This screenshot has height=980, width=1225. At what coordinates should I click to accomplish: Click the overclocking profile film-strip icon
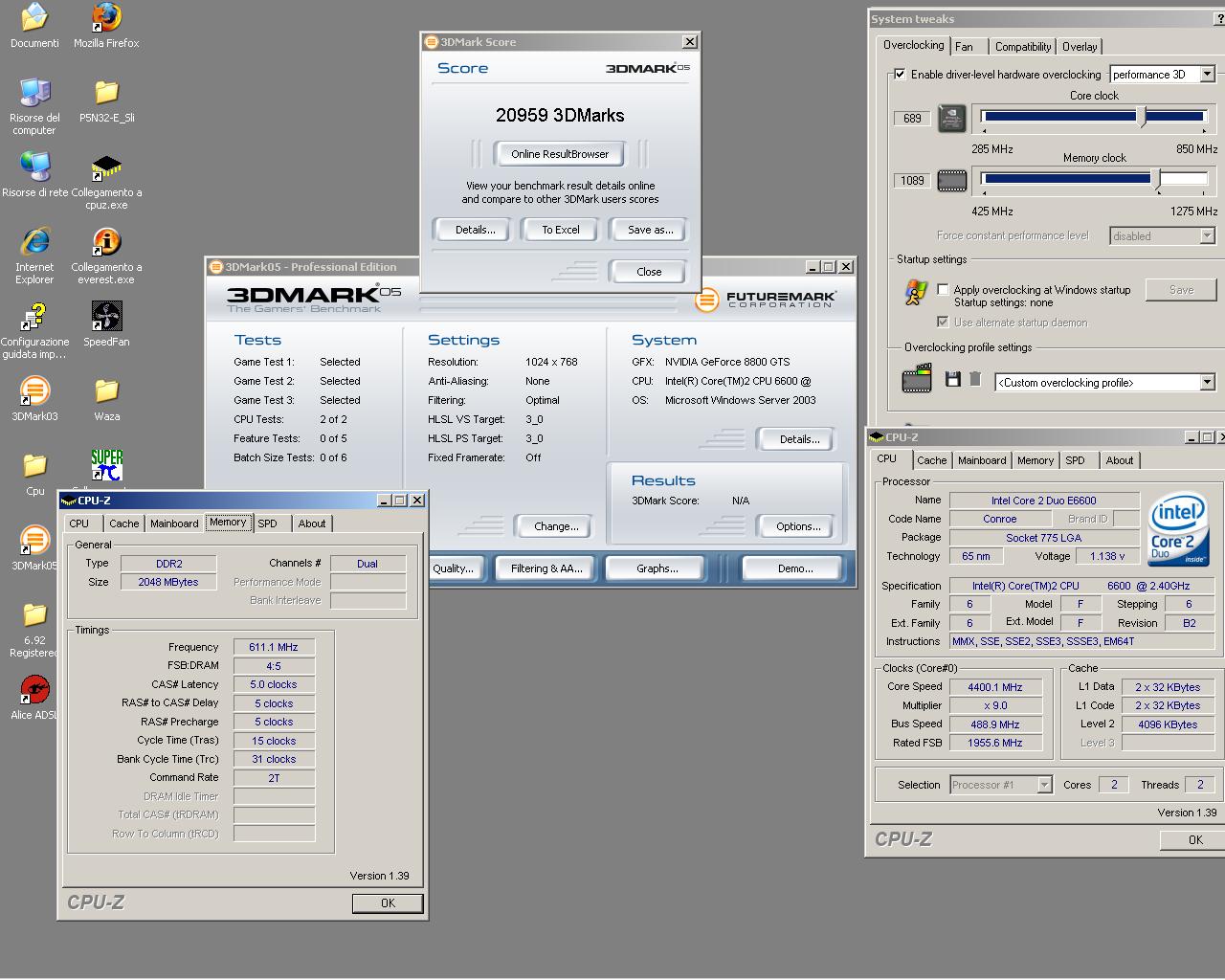click(x=917, y=379)
